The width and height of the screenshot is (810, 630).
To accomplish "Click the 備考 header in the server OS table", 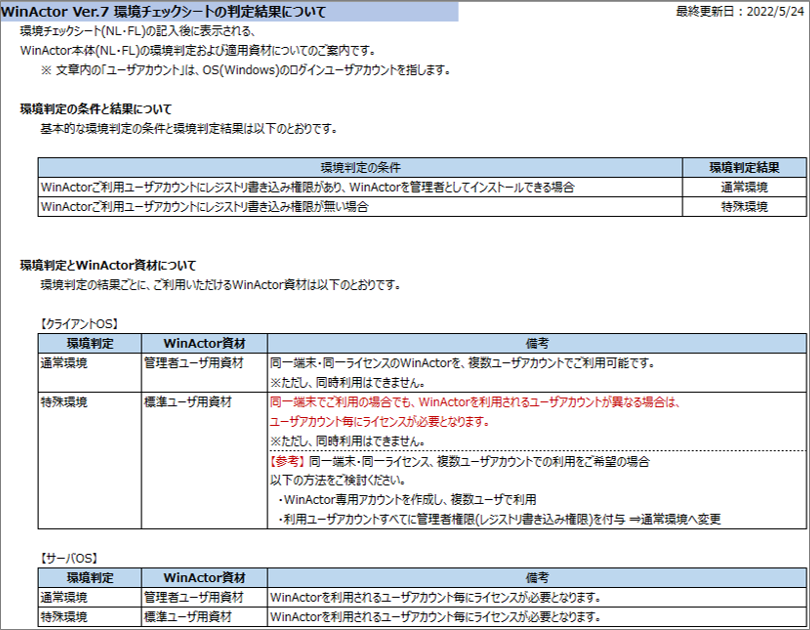I will [x=537, y=578].
